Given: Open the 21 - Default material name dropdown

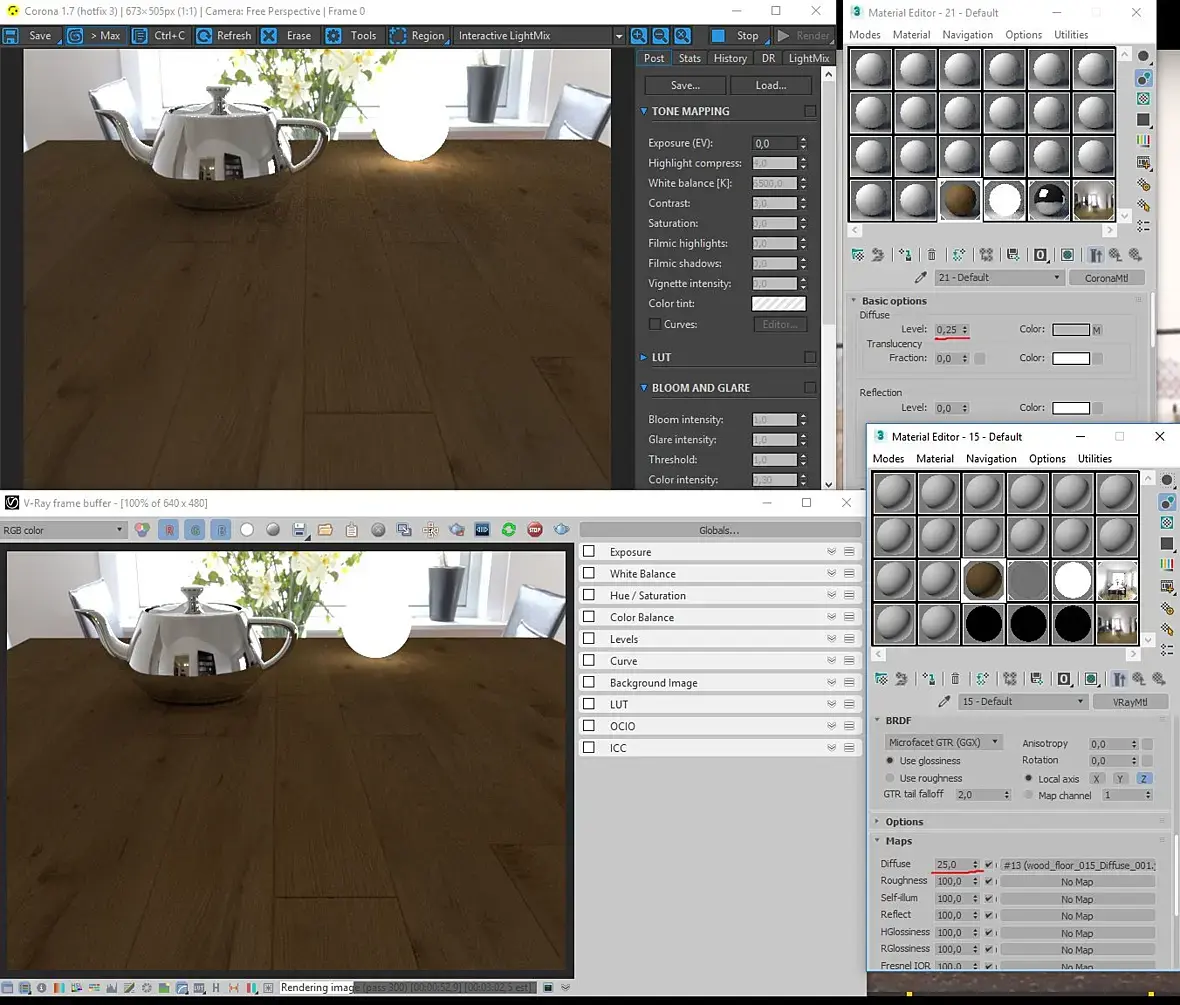Looking at the screenshot, I should click(998, 278).
